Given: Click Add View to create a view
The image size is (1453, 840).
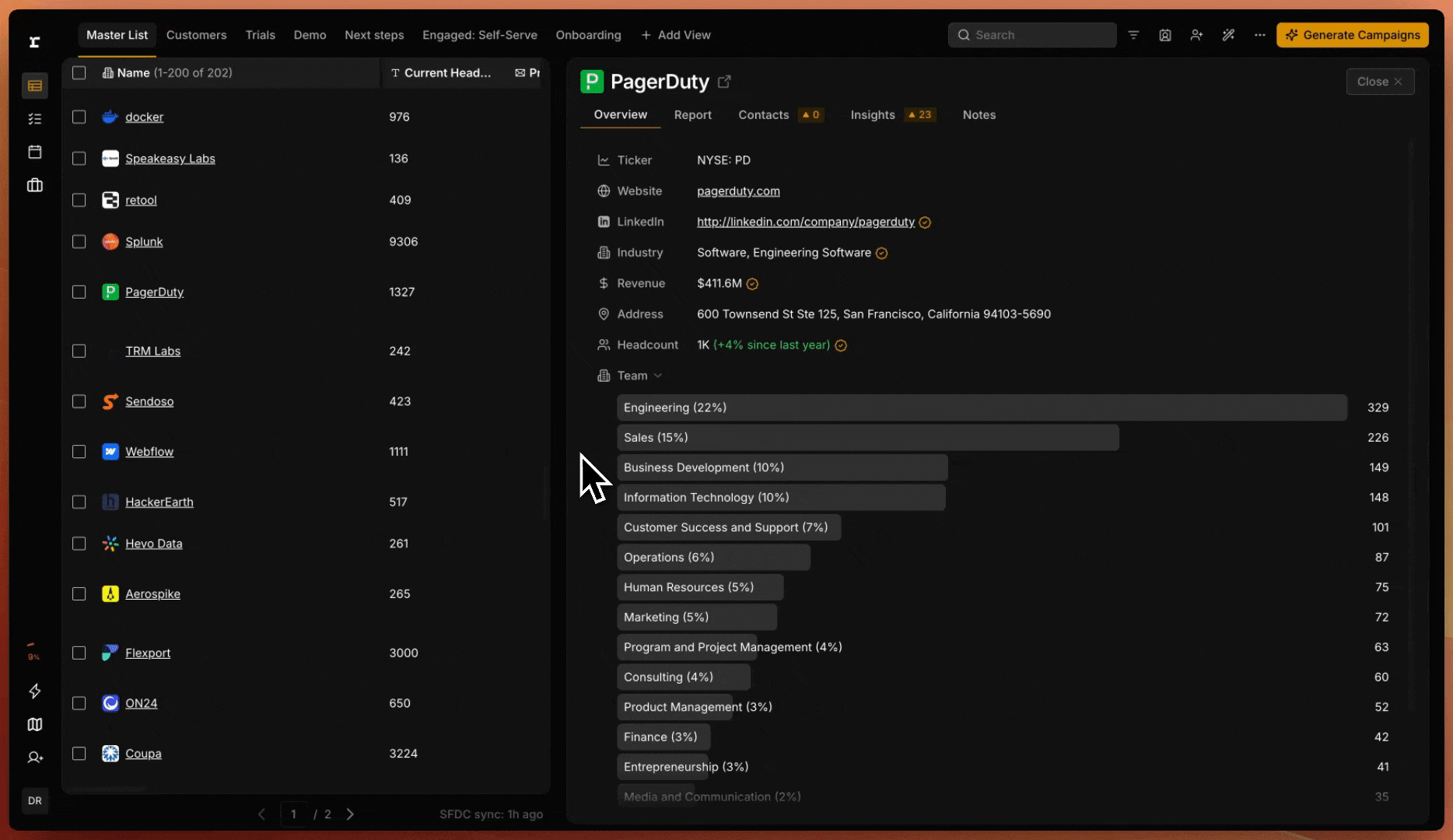Looking at the screenshot, I should (x=675, y=35).
